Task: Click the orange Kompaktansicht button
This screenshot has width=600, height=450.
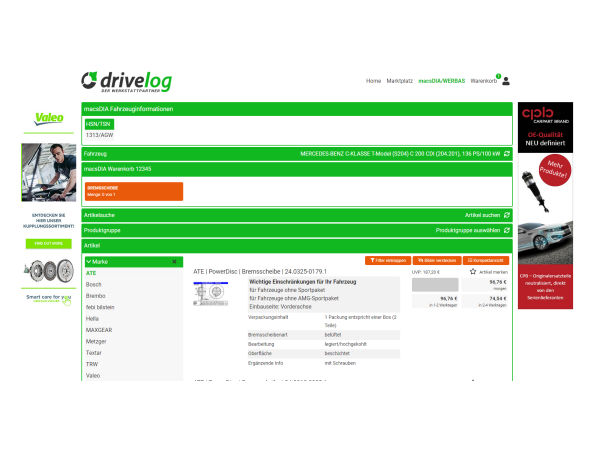Action: [x=486, y=261]
